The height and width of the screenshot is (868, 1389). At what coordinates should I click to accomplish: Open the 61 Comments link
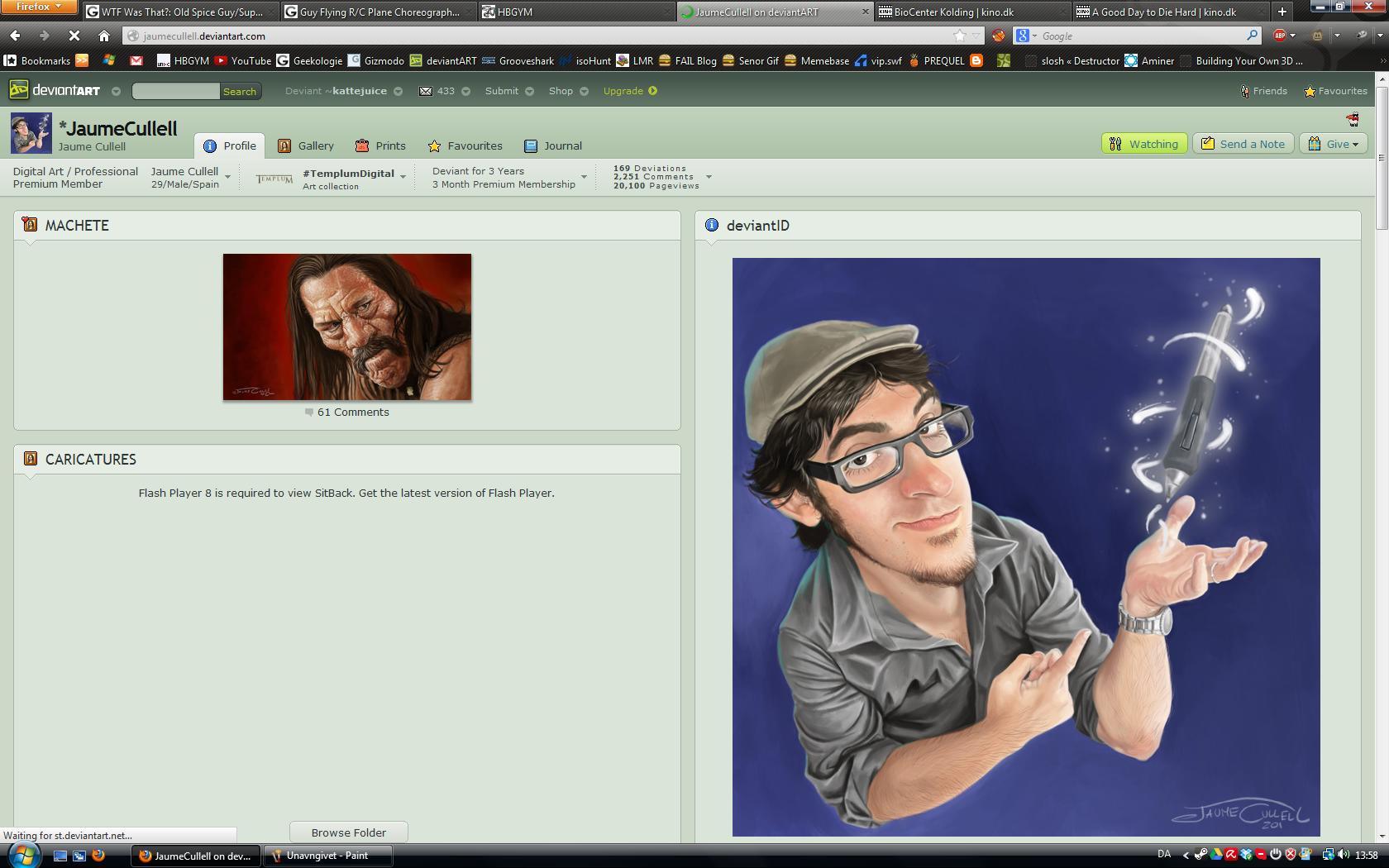[347, 412]
